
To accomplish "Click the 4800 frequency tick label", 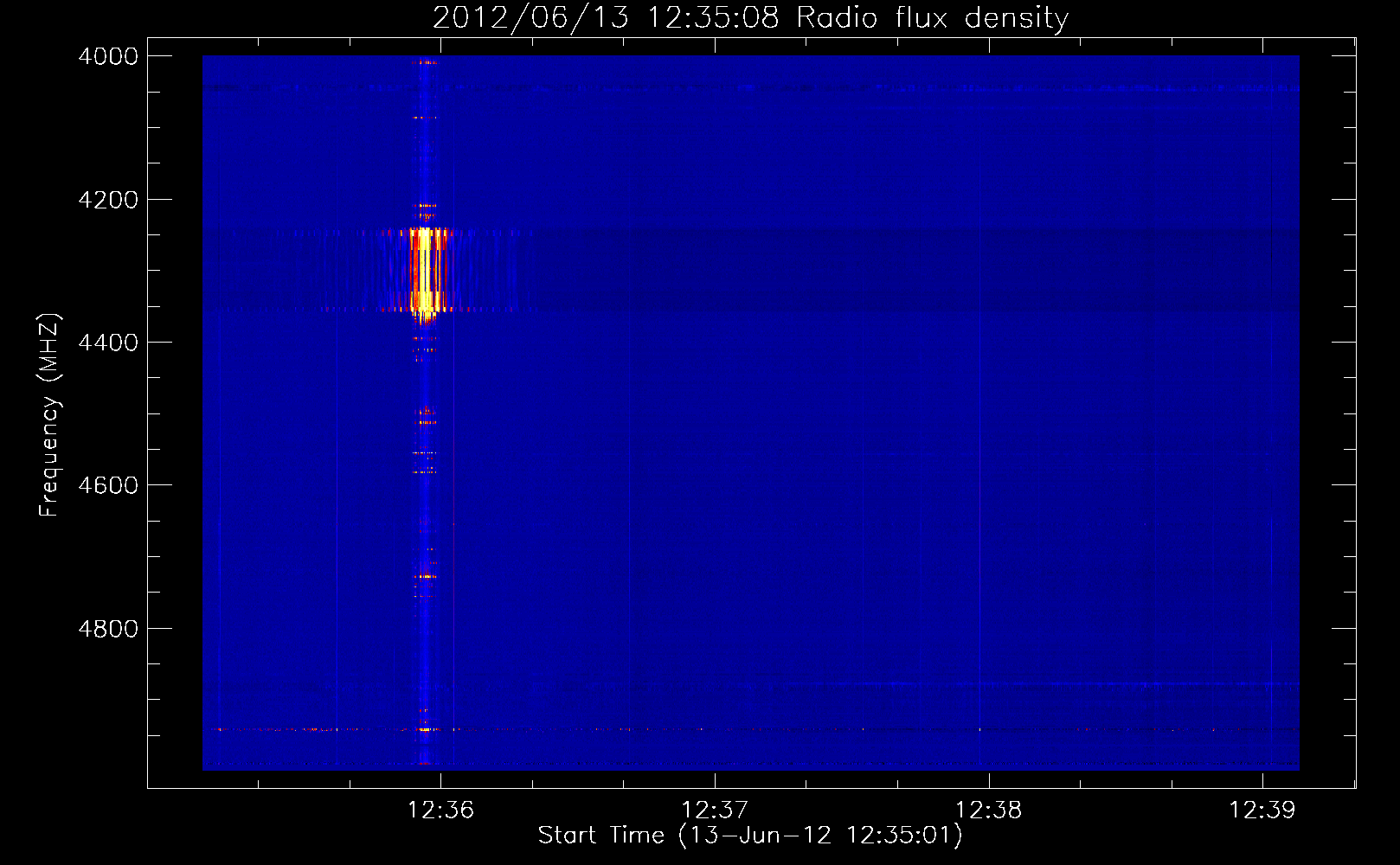I will 108,628.
